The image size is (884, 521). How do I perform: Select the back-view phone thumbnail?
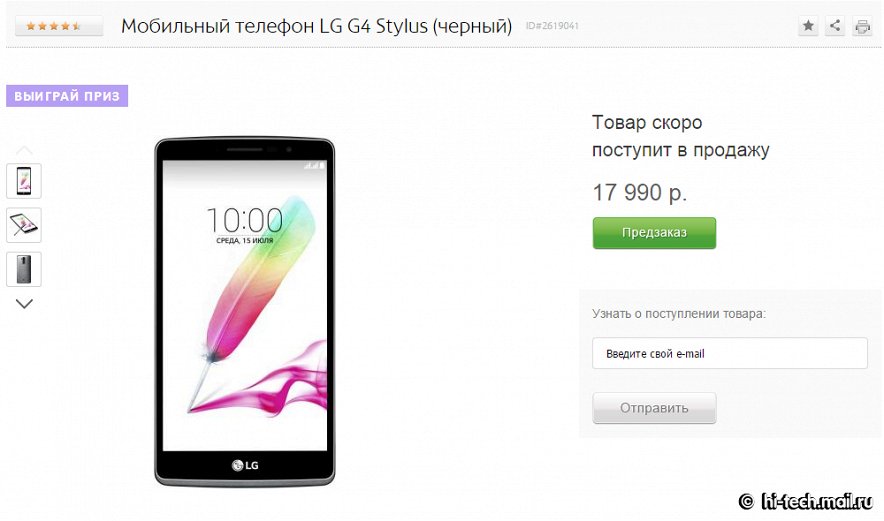[x=24, y=269]
